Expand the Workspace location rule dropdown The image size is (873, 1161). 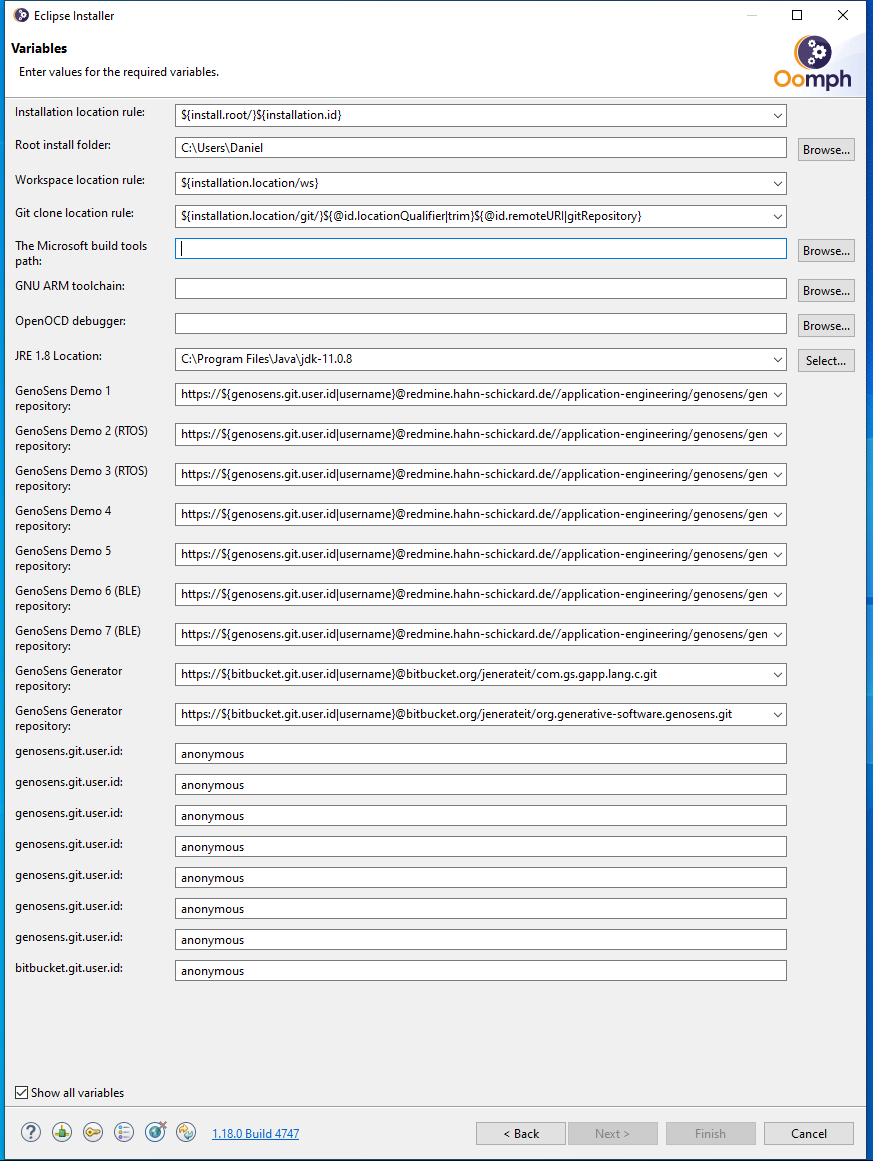click(777, 184)
